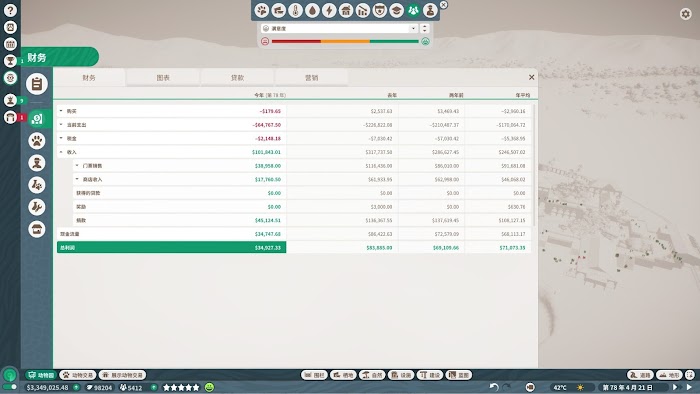The height and width of the screenshot is (394, 700).
Task: Open the staff management sidebar icon
Action: (x=37, y=163)
